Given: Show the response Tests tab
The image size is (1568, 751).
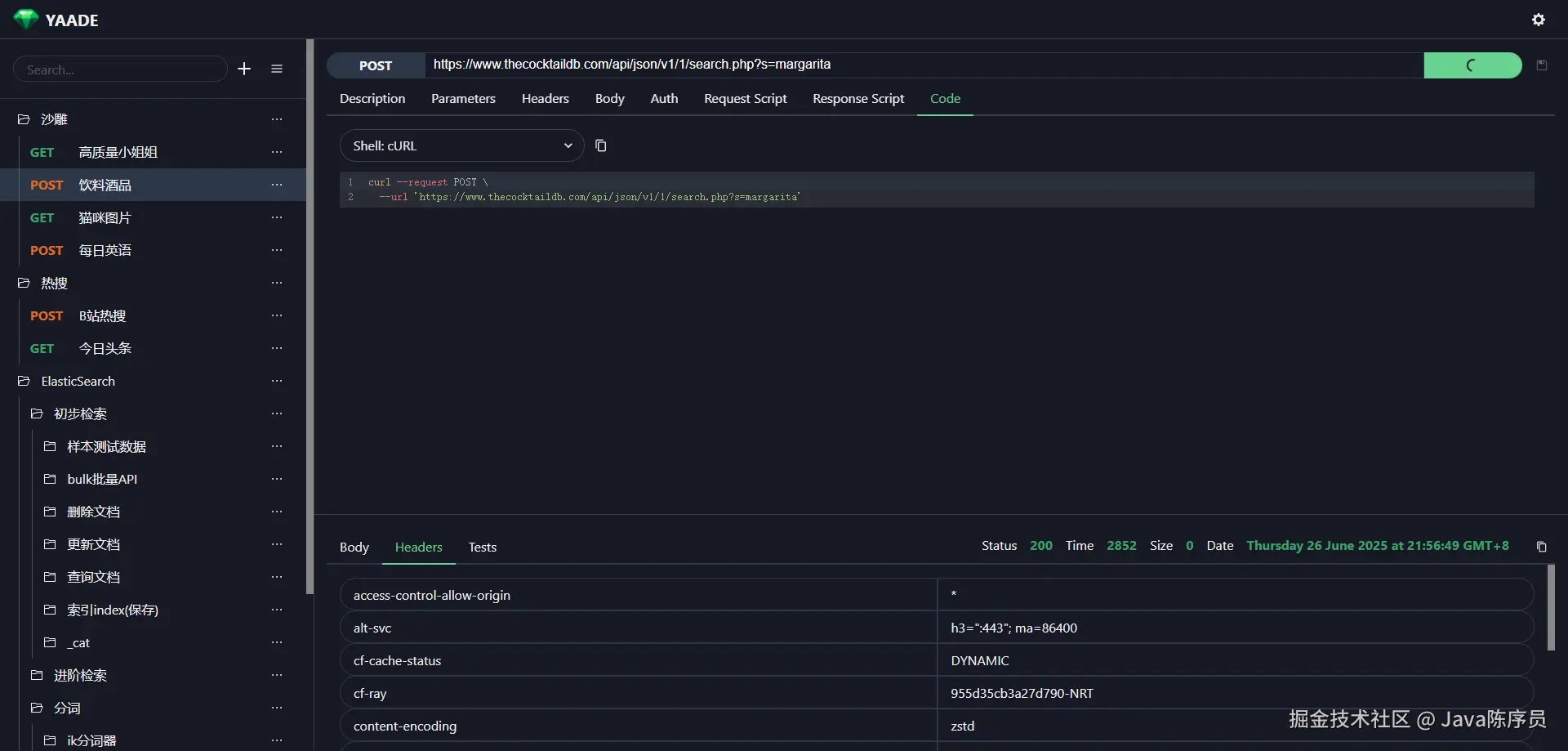Looking at the screenshot, I should coord(483,548).
